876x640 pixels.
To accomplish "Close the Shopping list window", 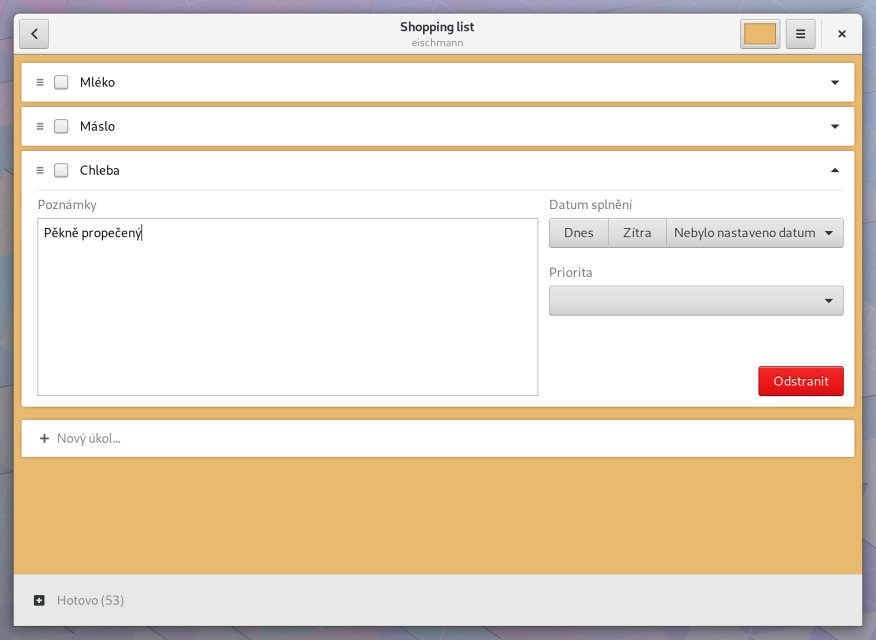I will pos(842,34).
